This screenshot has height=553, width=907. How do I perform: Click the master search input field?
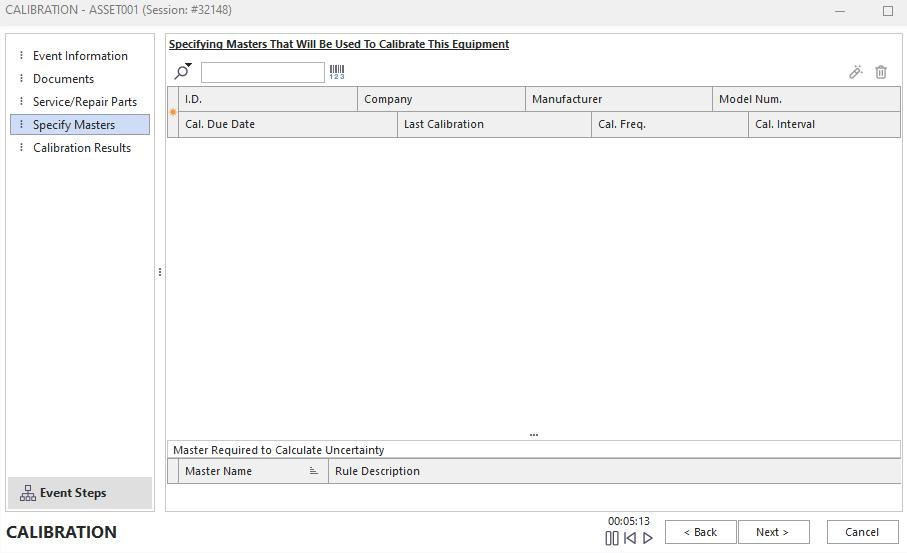click(x=263, y=72)
